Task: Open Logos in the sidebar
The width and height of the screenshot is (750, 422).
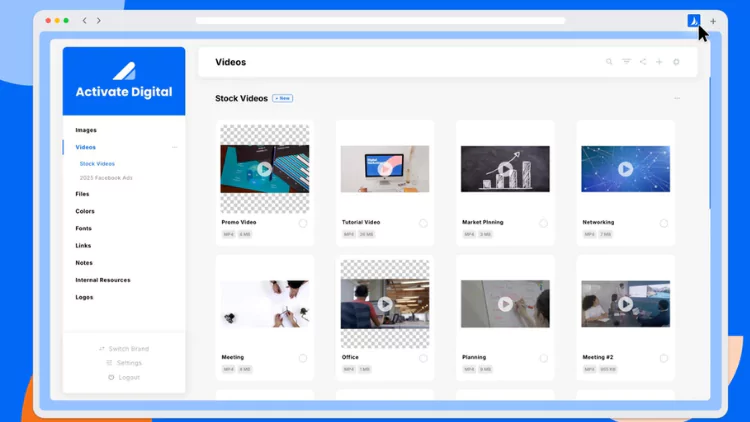Action: tap(84, 297)
